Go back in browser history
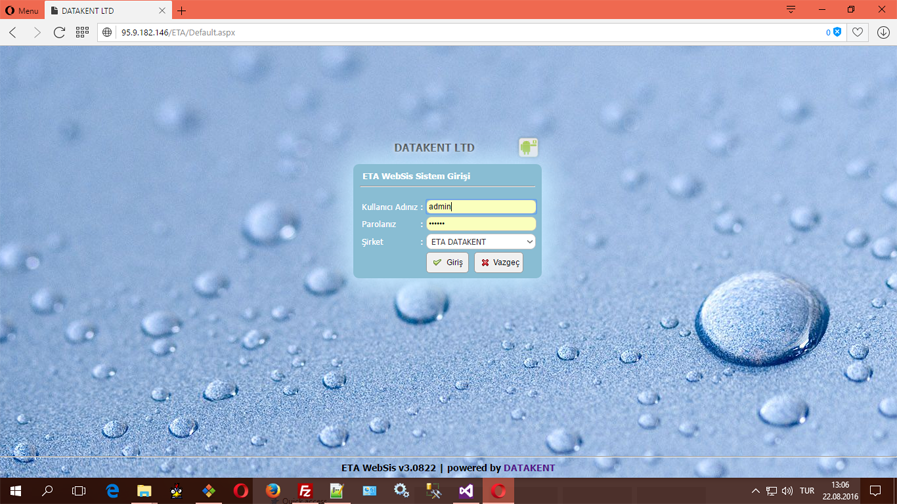The width and height of the screenshot is (897, 504). coord(13,33)
